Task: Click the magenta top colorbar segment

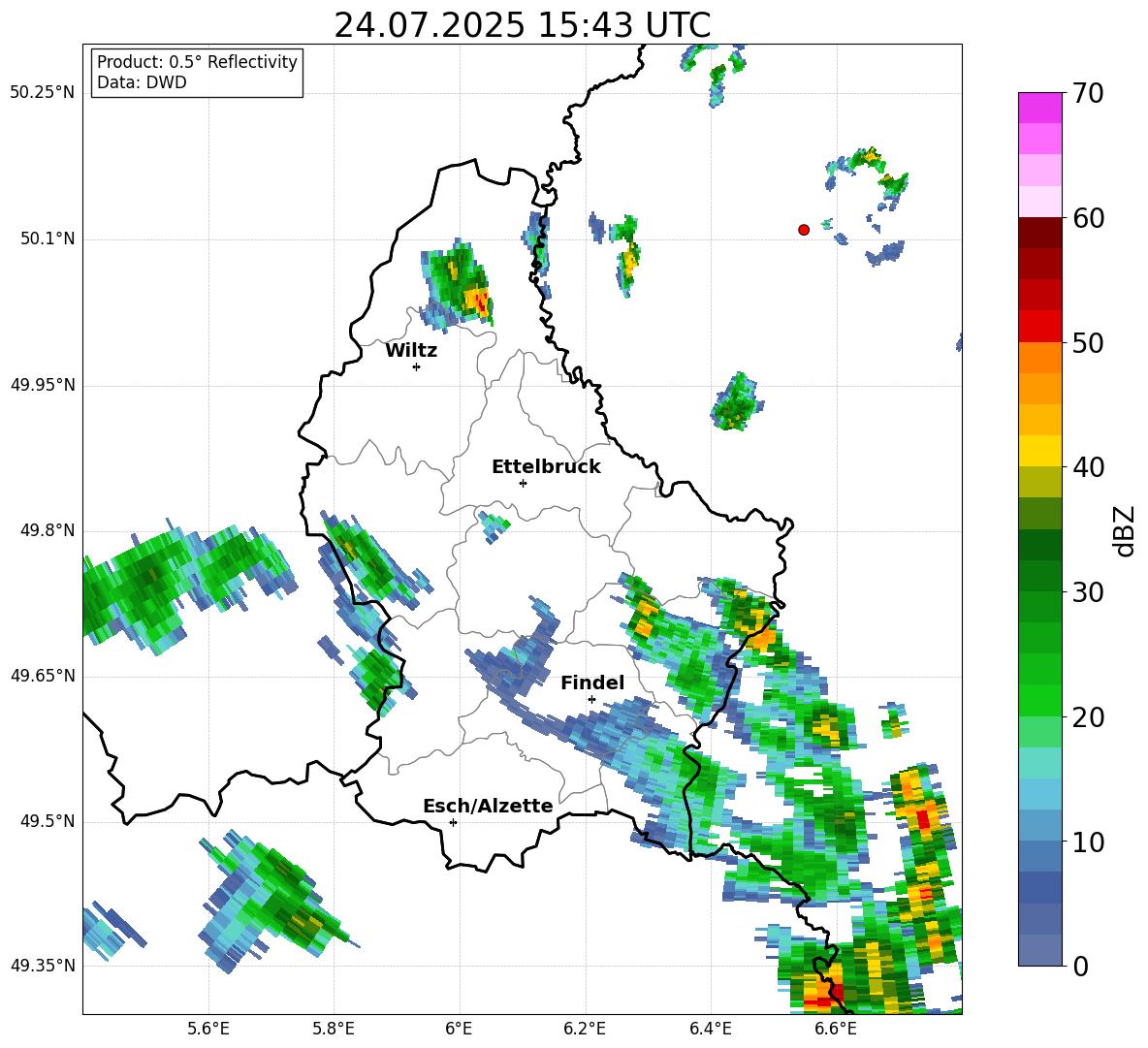Action: 1040,108
